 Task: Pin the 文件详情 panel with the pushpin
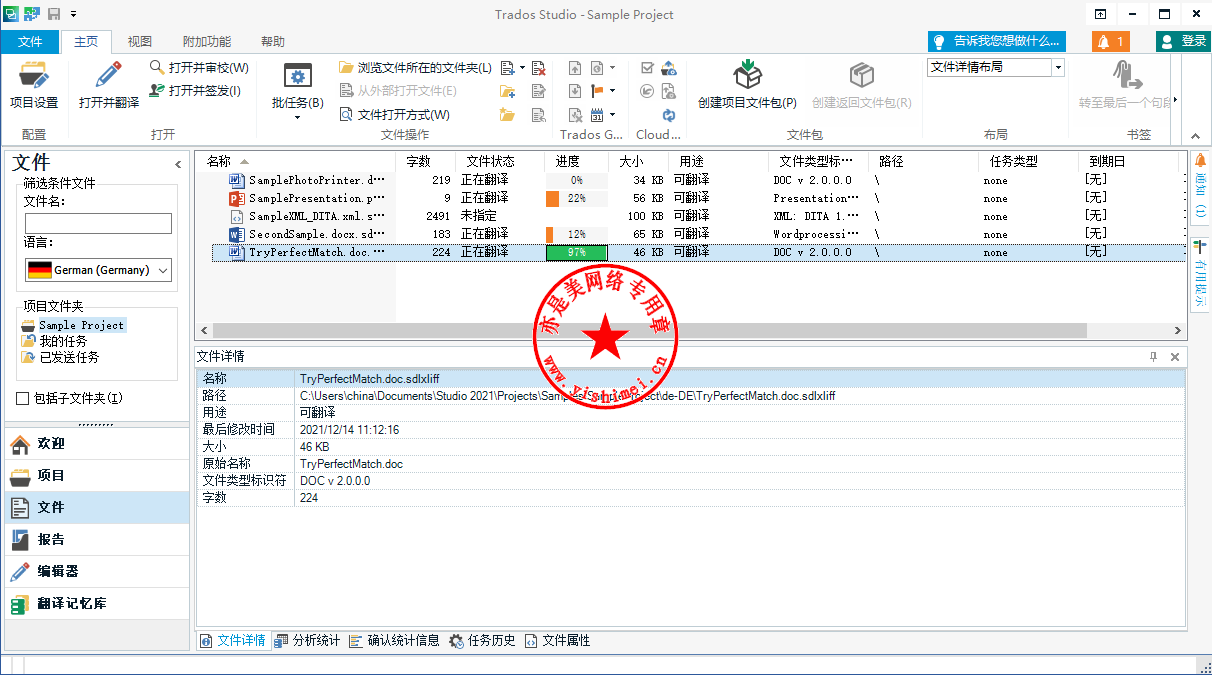(1153, 357)
